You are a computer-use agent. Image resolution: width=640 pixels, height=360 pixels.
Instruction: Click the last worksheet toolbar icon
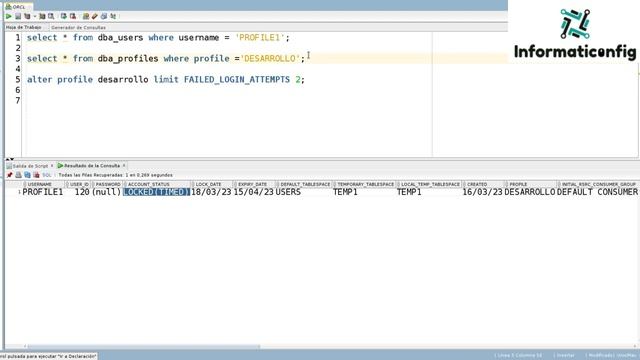[113, 16]
